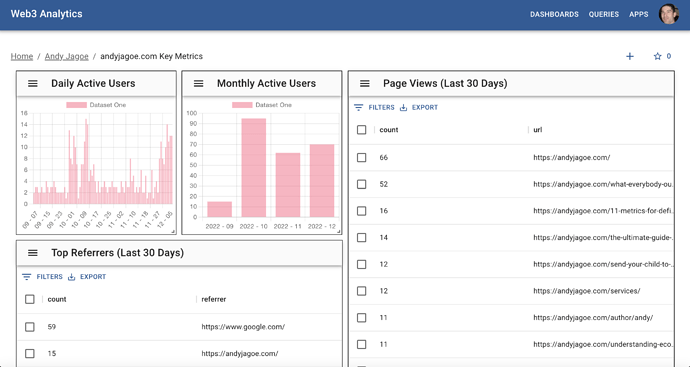Open the APPS menu item
This screenshot has width=690, height=367.
point(639,15)
